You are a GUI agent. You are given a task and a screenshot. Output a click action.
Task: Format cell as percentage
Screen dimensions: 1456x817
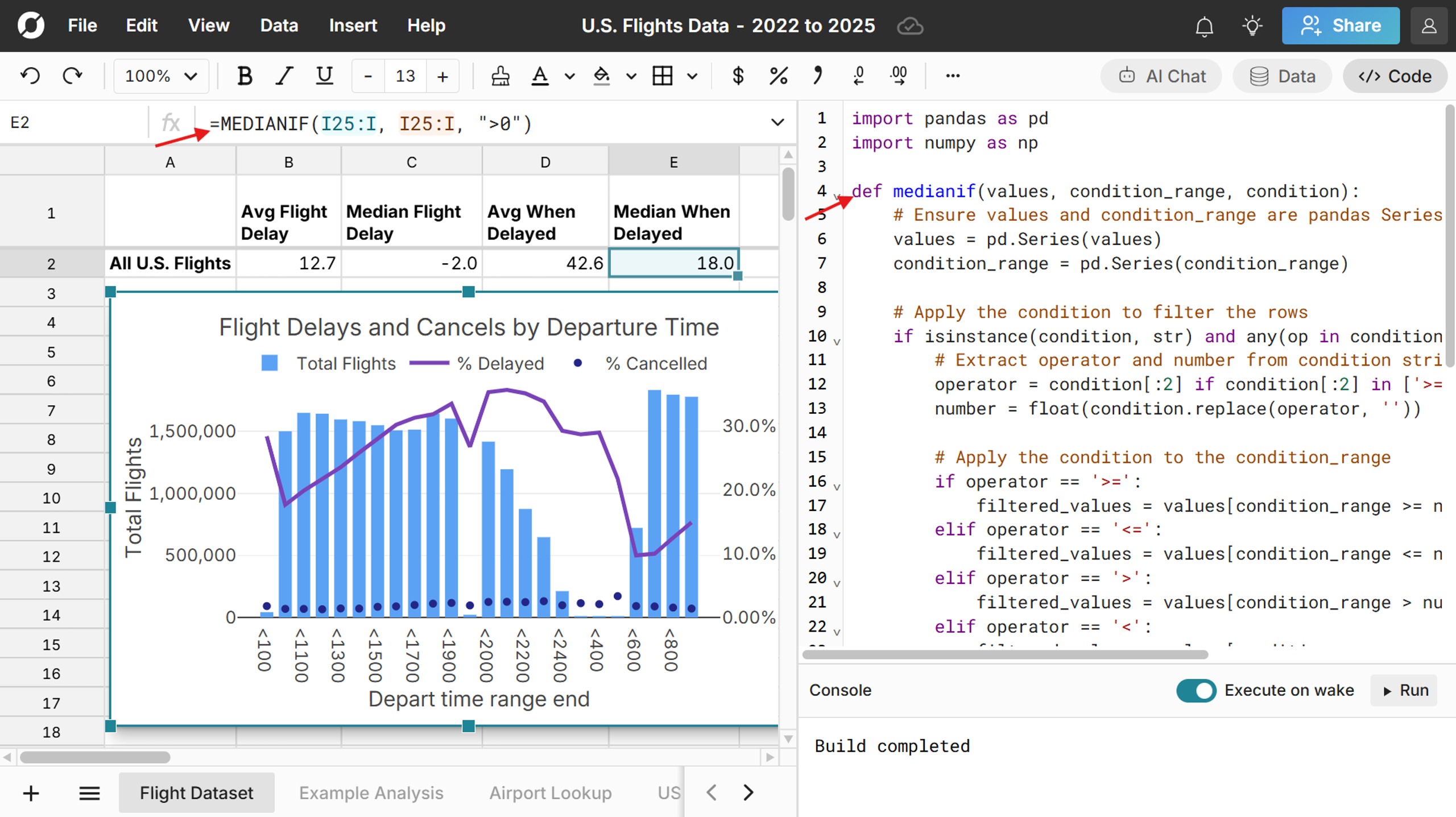tap(778, 76)
